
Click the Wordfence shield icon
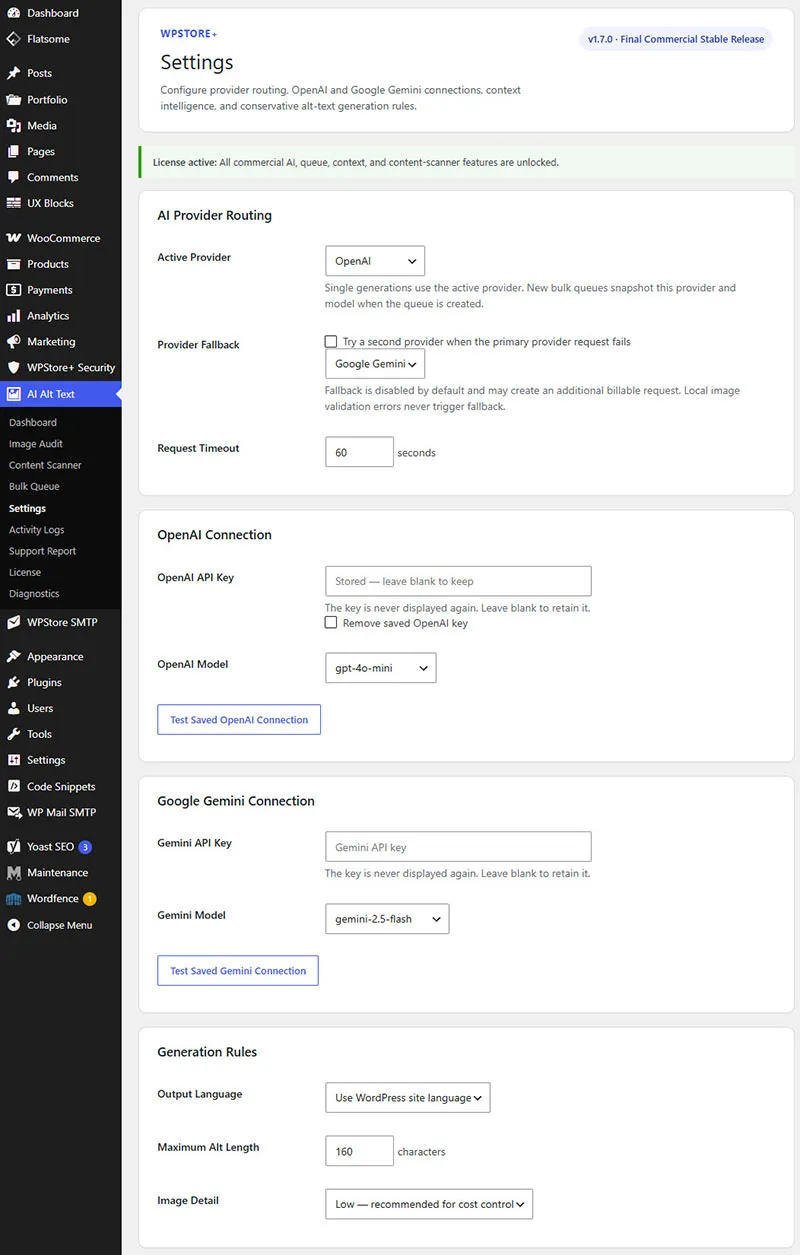pyautogui.click(x=13, y=898)
